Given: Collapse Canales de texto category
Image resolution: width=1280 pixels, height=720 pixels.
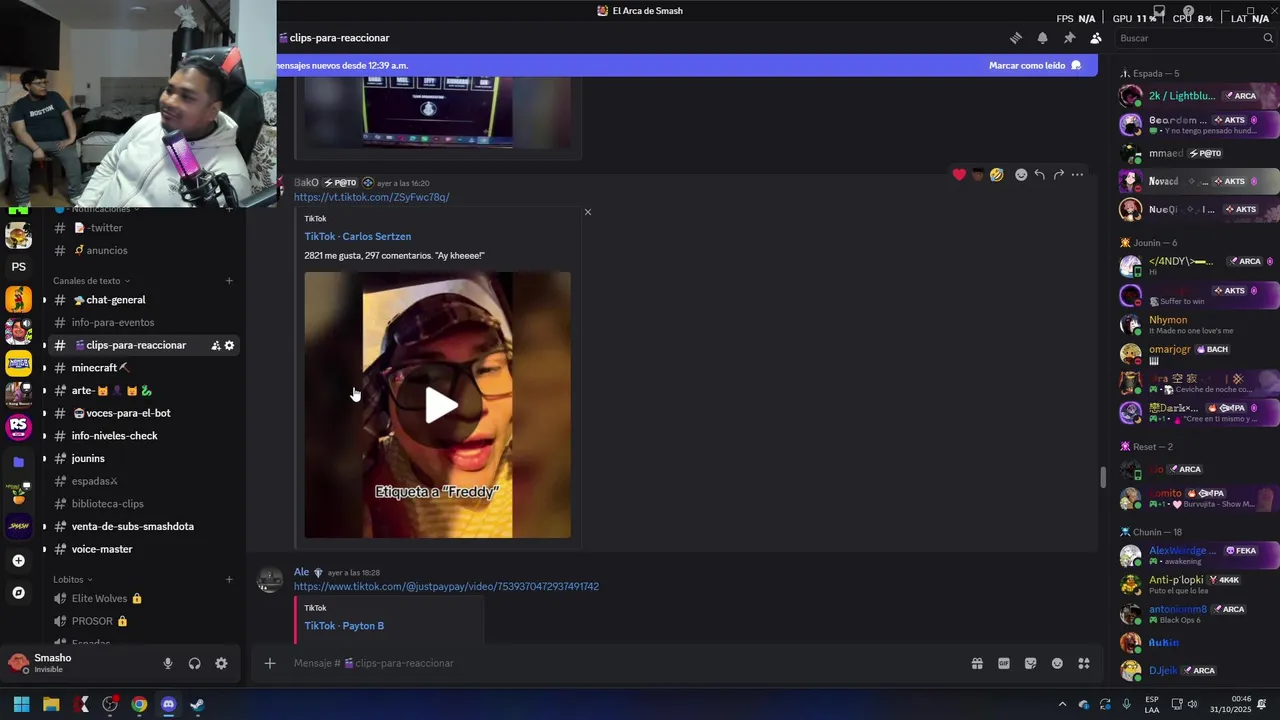Looking at the screenshot, I should 91,281.
